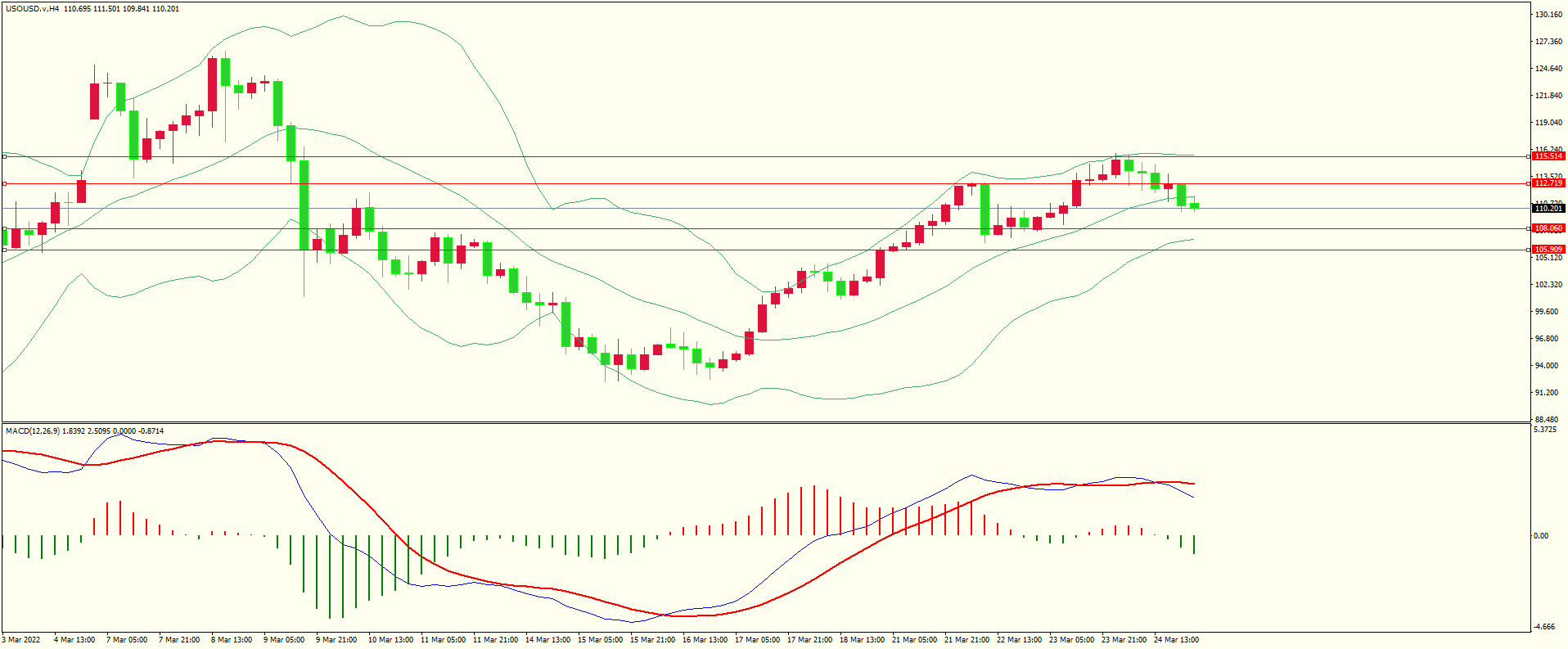The height and width of the screenshot is (649, 1568).
Task: Click the 88.480 price scale label
Action: pyautogui.click(x=1547, y=419)
